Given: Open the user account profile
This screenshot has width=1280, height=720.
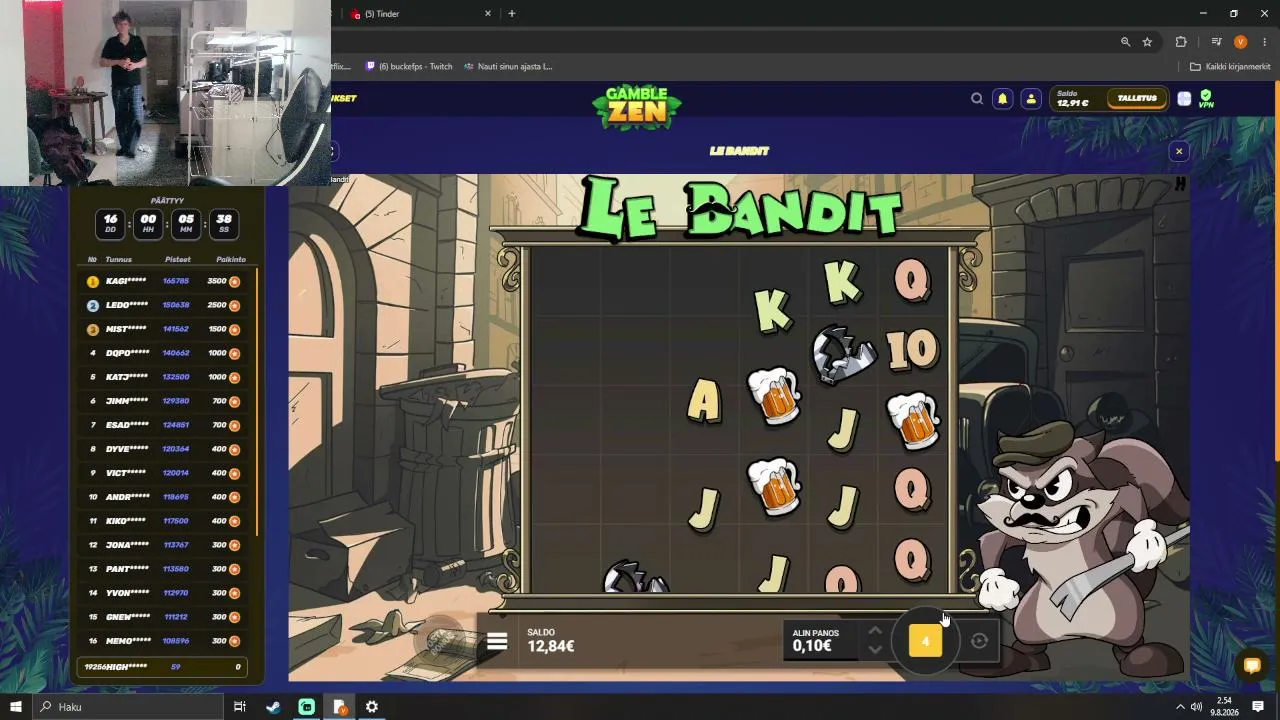Looking at the screenshot, I should click(1031, 98).
